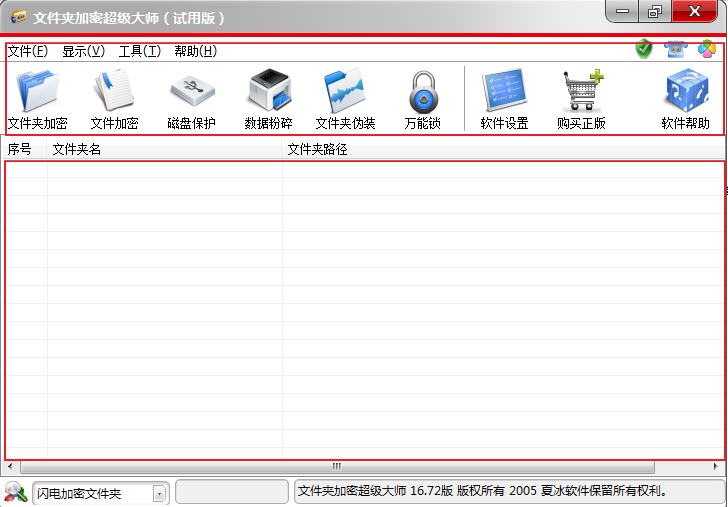
Task: Open the 文件夹加密 folder encryption tool
Action: click(x=38, y=100)
